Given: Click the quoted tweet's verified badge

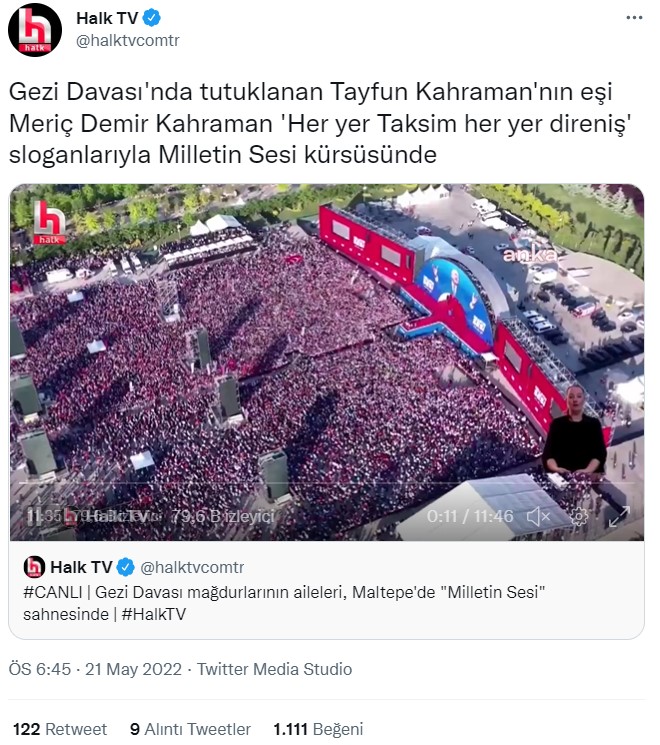Looking at the screenshot, I should tap(125, 567).
